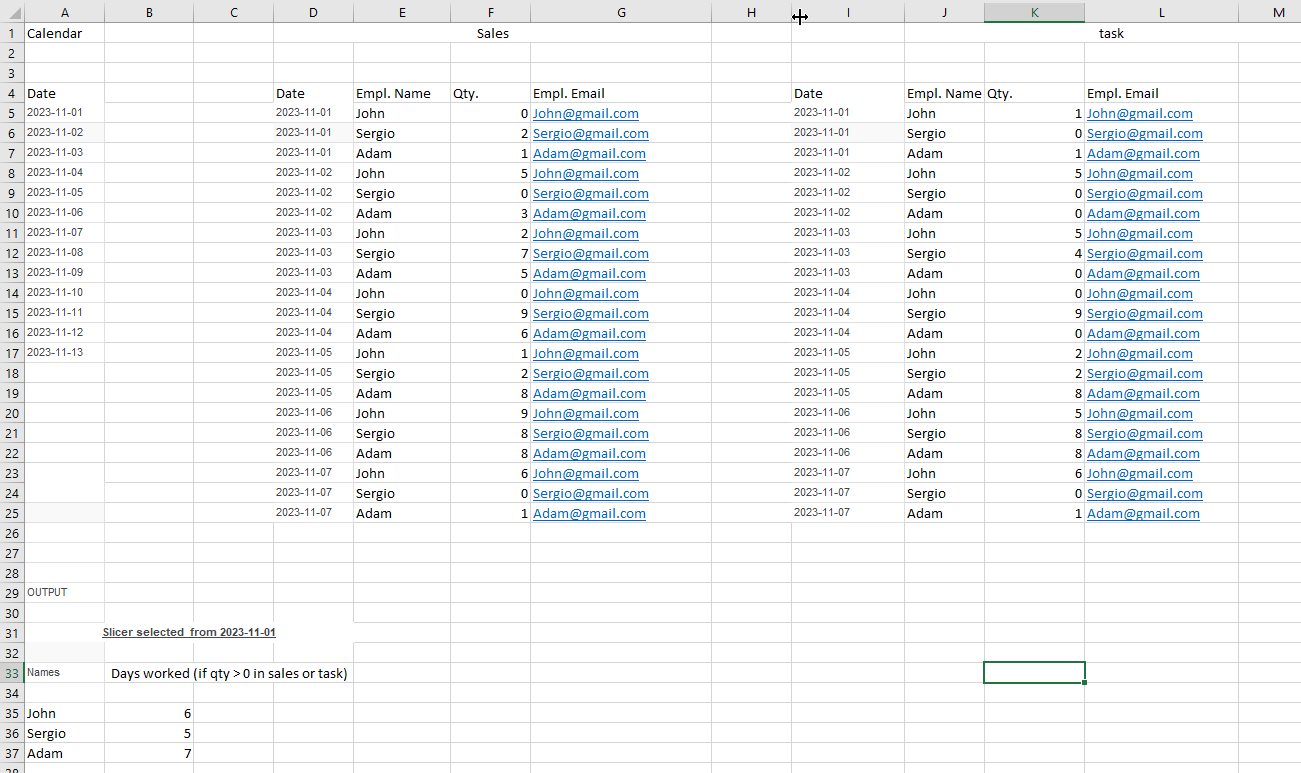The width and height of the screenshot is (1301, 773).
Task: Click the task title cell
Action: [x=1103, y=33]
